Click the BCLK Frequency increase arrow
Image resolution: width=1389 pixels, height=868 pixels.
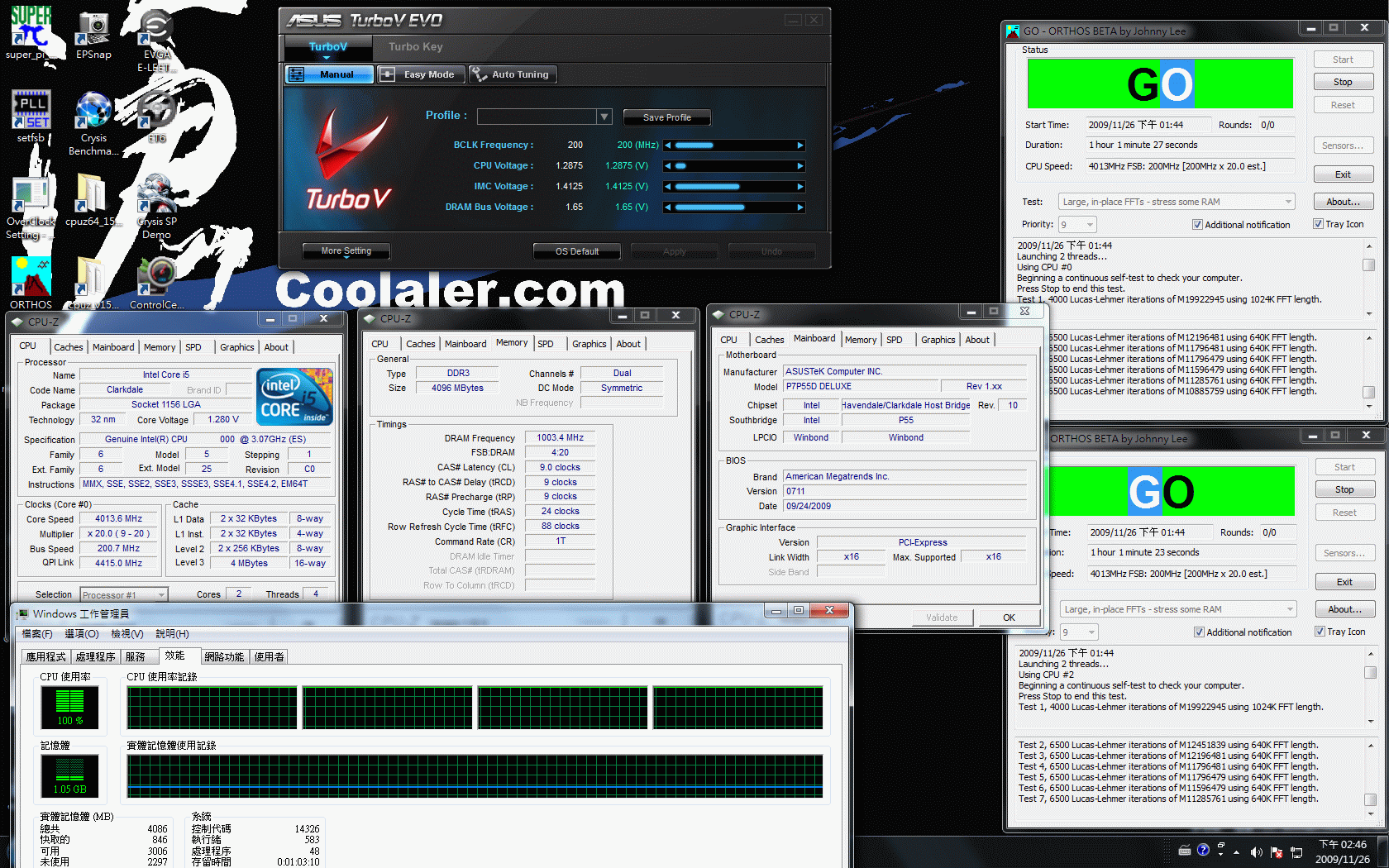(x=800, y=145)
